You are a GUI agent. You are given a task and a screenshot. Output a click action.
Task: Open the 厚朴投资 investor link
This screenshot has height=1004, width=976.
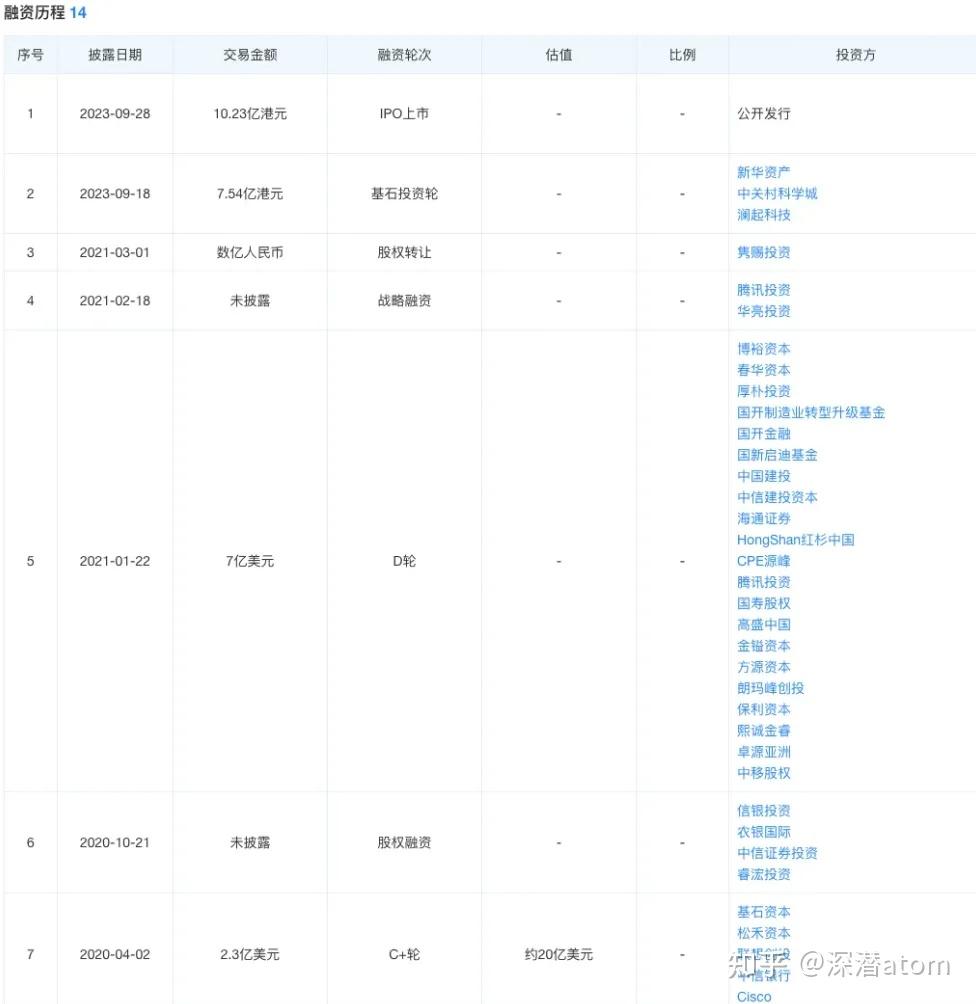pyautogui.click(x=763, y=391)
